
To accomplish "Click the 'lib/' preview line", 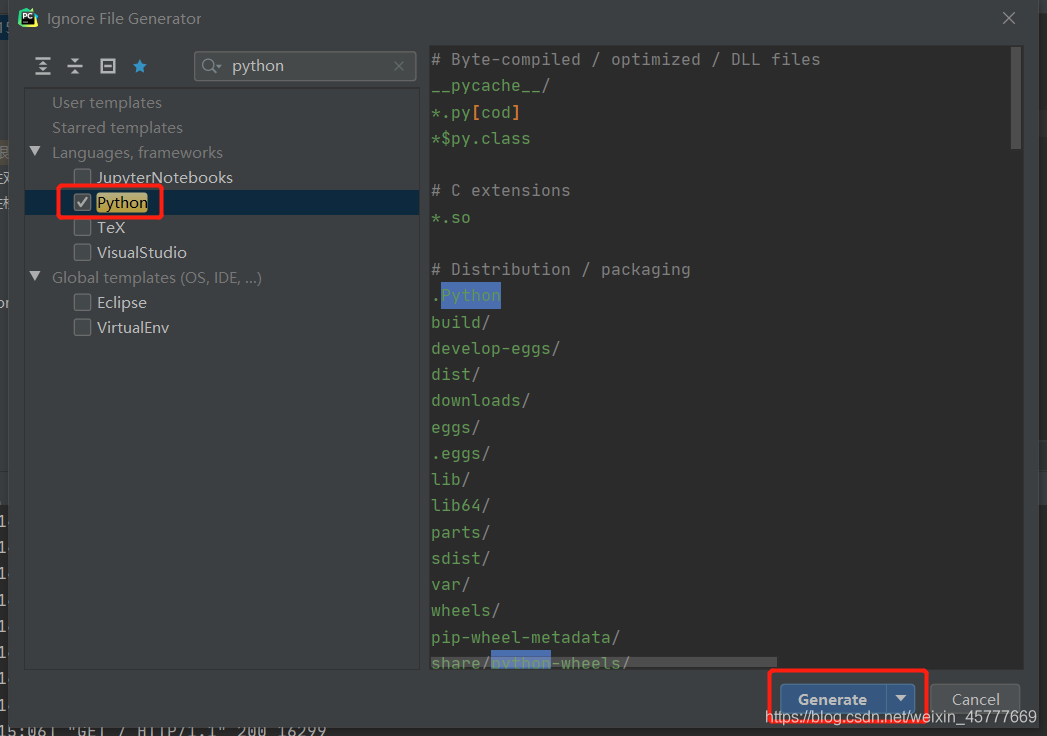I will pyautogui.click(x=451, y=480).
